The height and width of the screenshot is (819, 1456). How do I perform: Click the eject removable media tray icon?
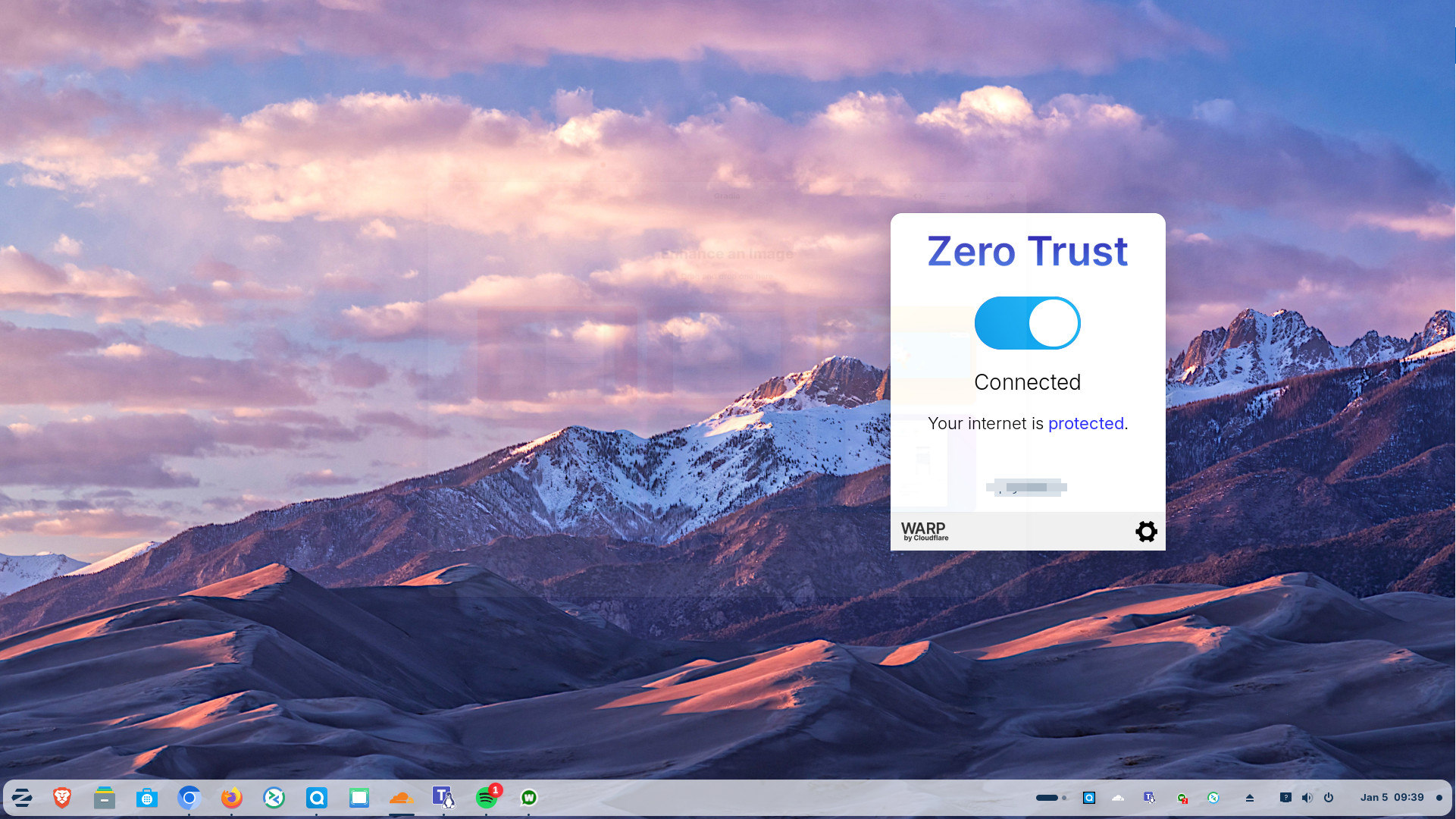1251,797
